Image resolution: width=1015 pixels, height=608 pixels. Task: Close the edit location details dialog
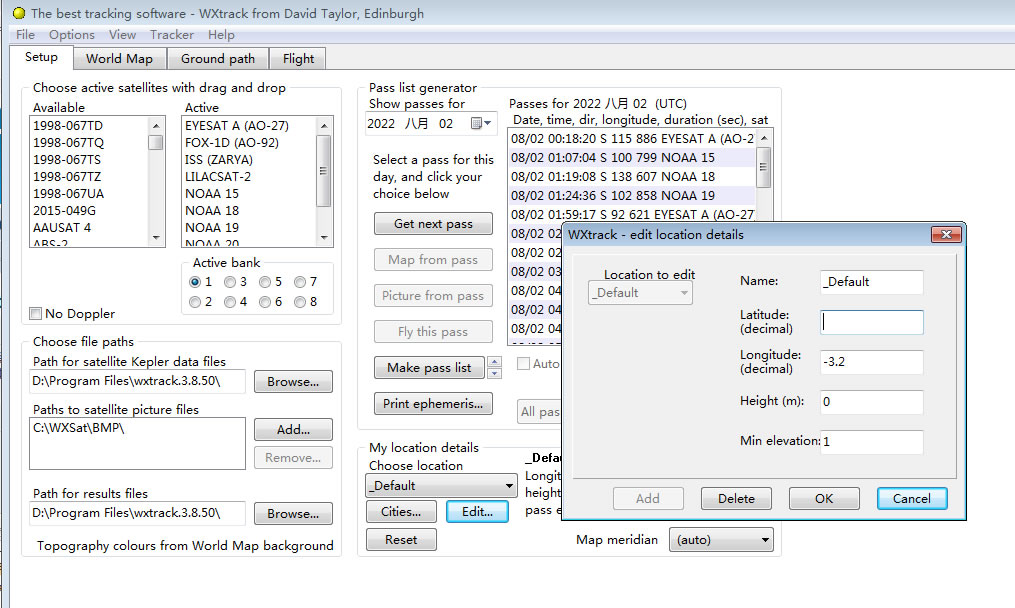(x=945, y=235)
